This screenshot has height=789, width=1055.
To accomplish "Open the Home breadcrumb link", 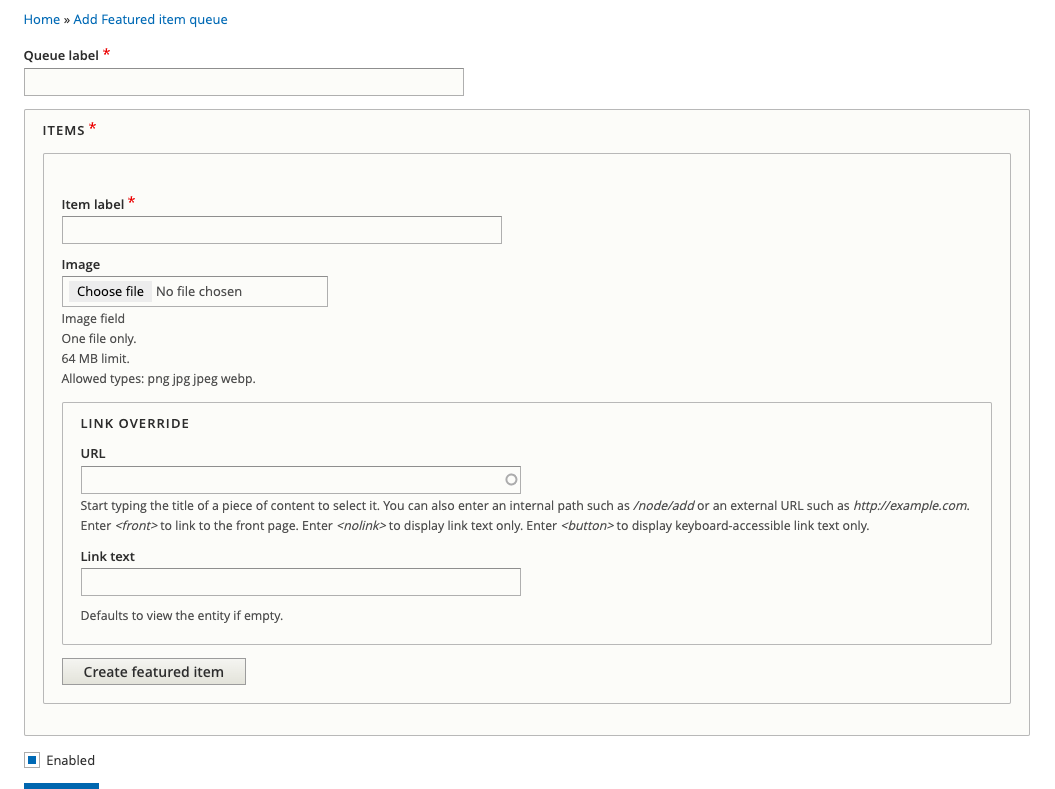I will (x=42, y=20).
